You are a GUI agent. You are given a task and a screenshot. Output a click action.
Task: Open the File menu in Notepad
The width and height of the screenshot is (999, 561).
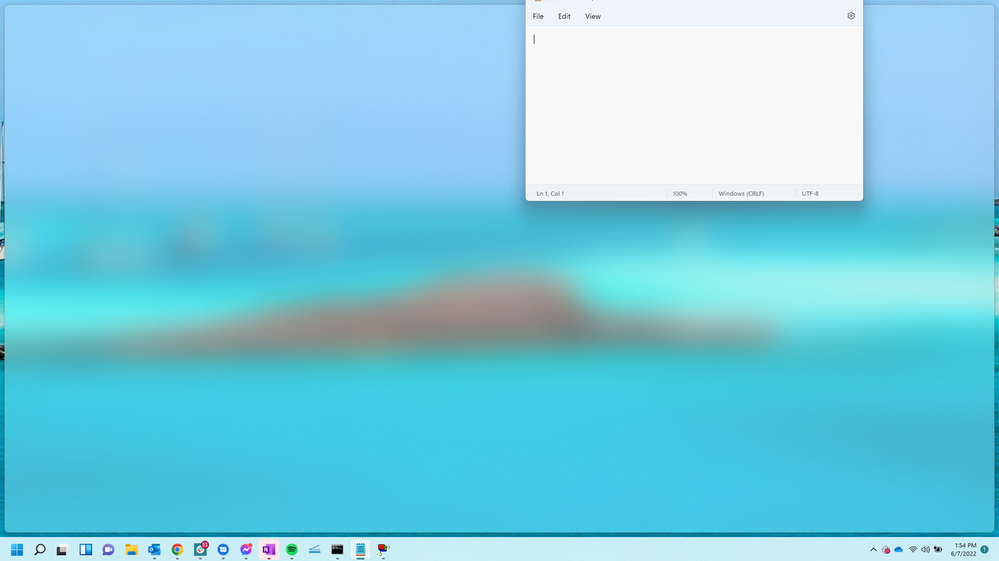tap(538, 17)
